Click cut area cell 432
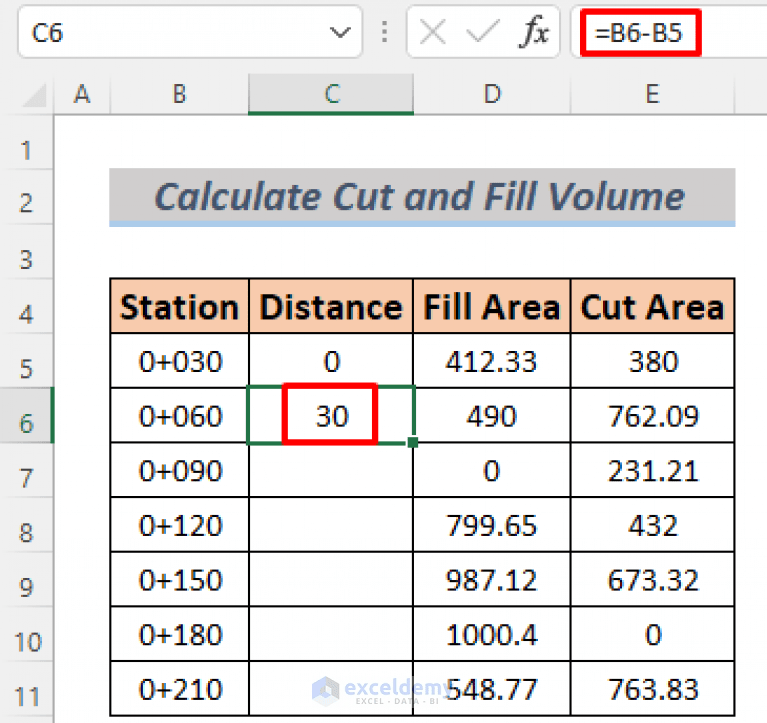The width and height of the screenshot is (767, 723). tap(653, 525)
